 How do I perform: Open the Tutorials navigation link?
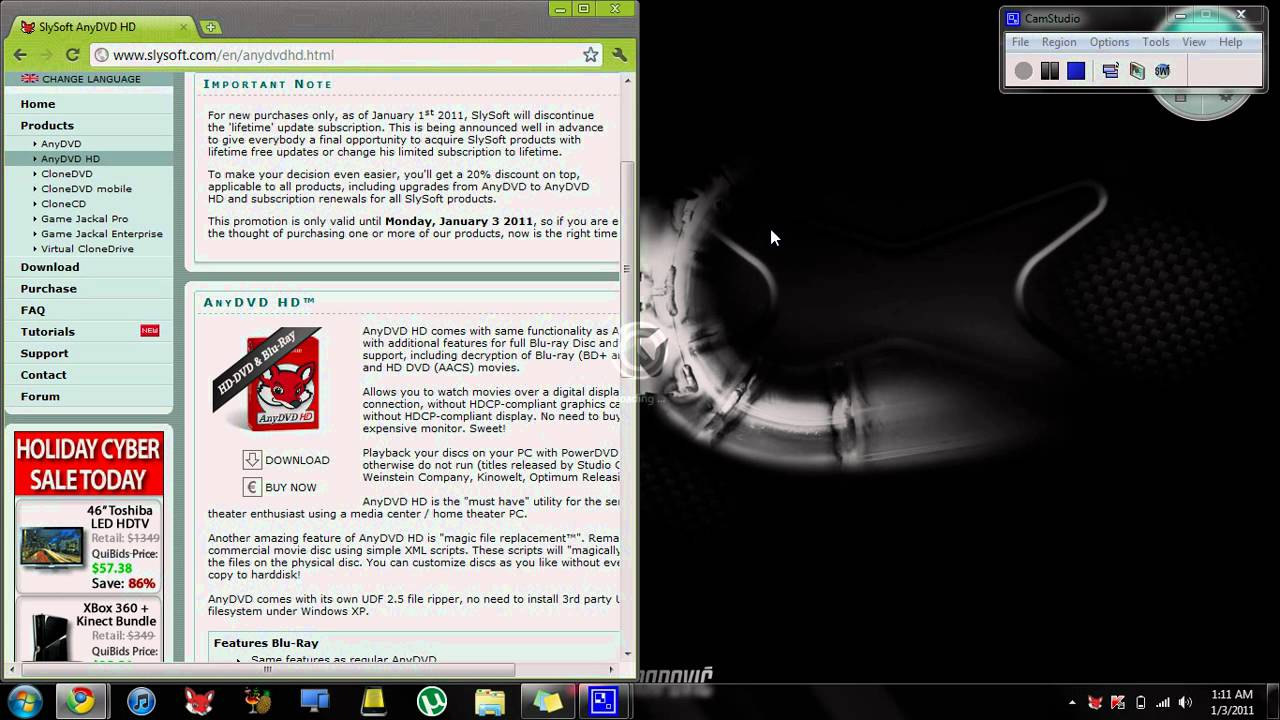click(x=48, y=332)
